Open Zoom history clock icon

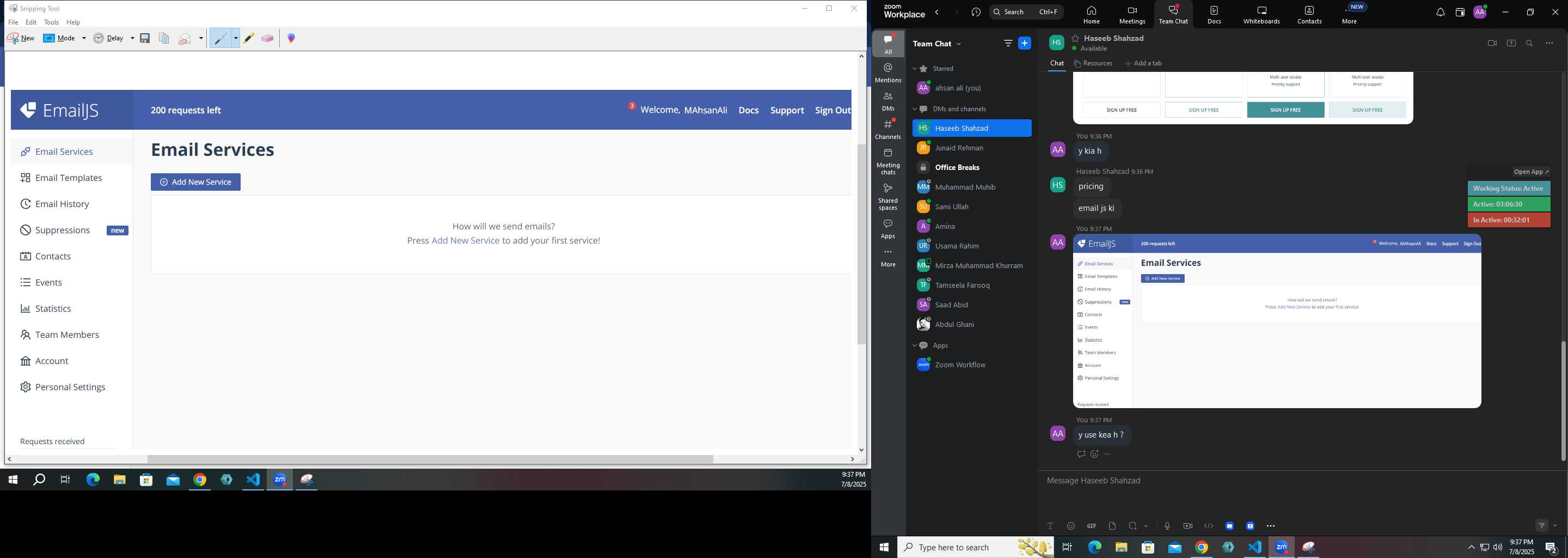pos(976,12)
